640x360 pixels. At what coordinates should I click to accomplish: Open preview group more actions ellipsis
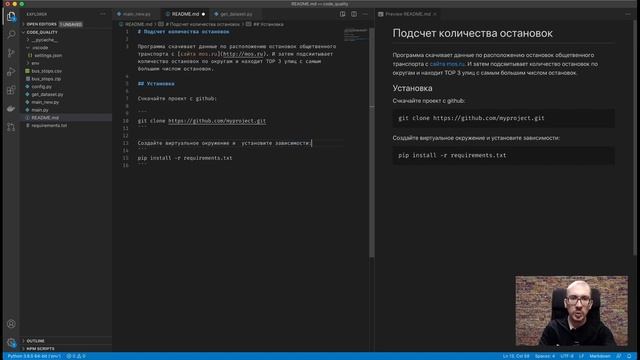pyautogui.click(x=628, y=14)
